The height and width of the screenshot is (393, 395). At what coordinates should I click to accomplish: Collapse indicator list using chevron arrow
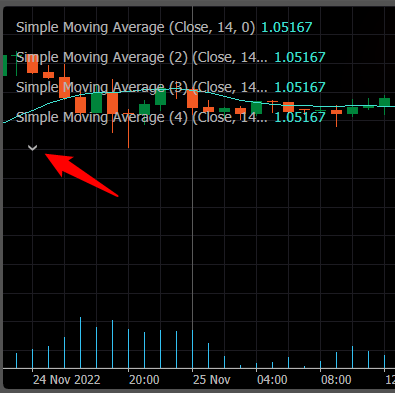coord(32,148)
